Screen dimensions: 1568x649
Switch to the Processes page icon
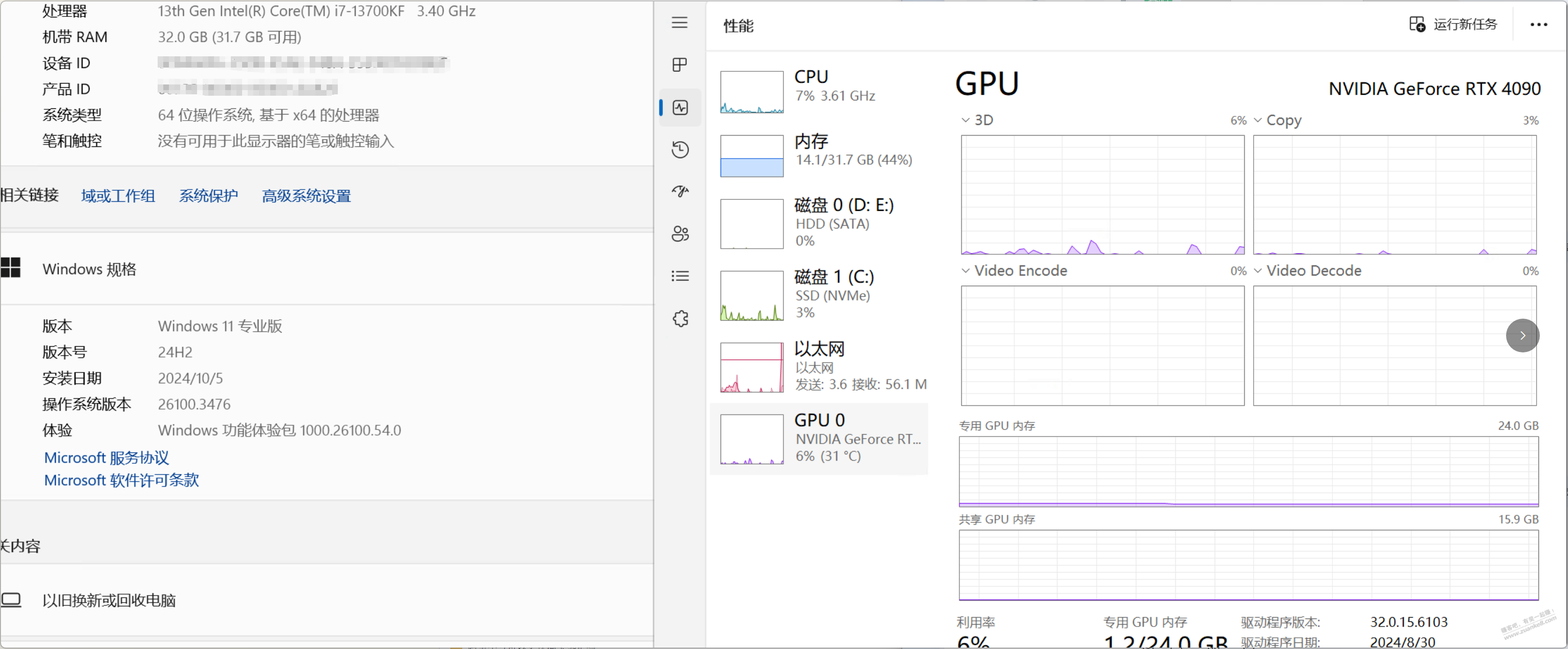pos(679,65)
